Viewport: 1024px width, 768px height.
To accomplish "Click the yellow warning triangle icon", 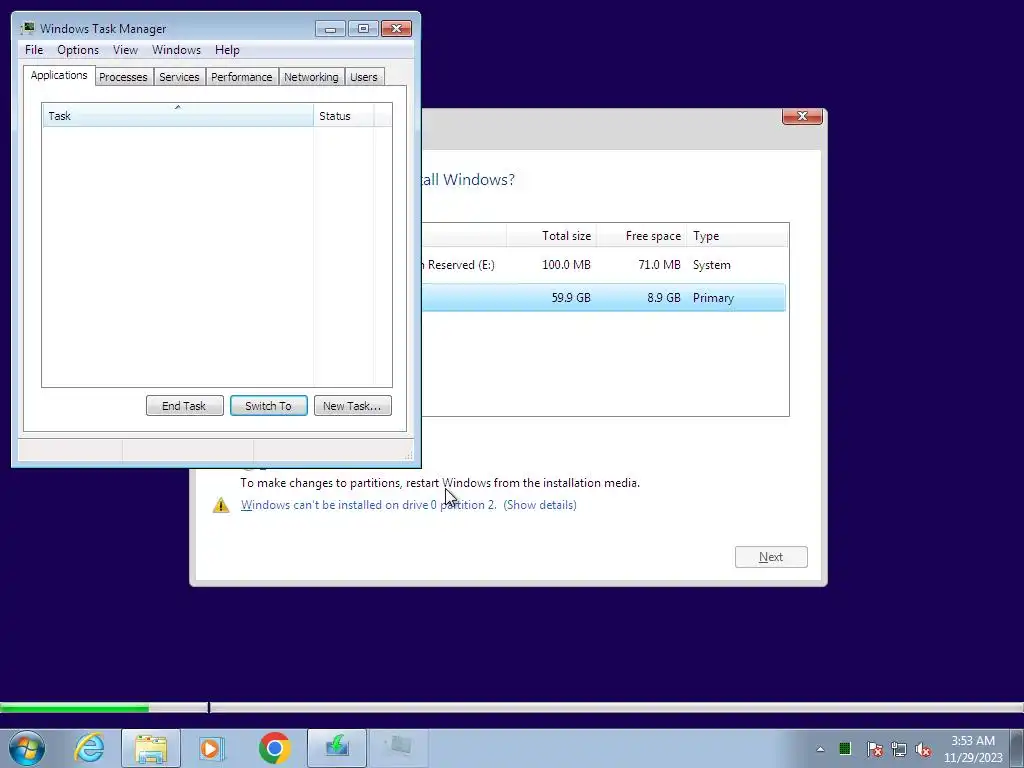I will (x=221, y=505).
